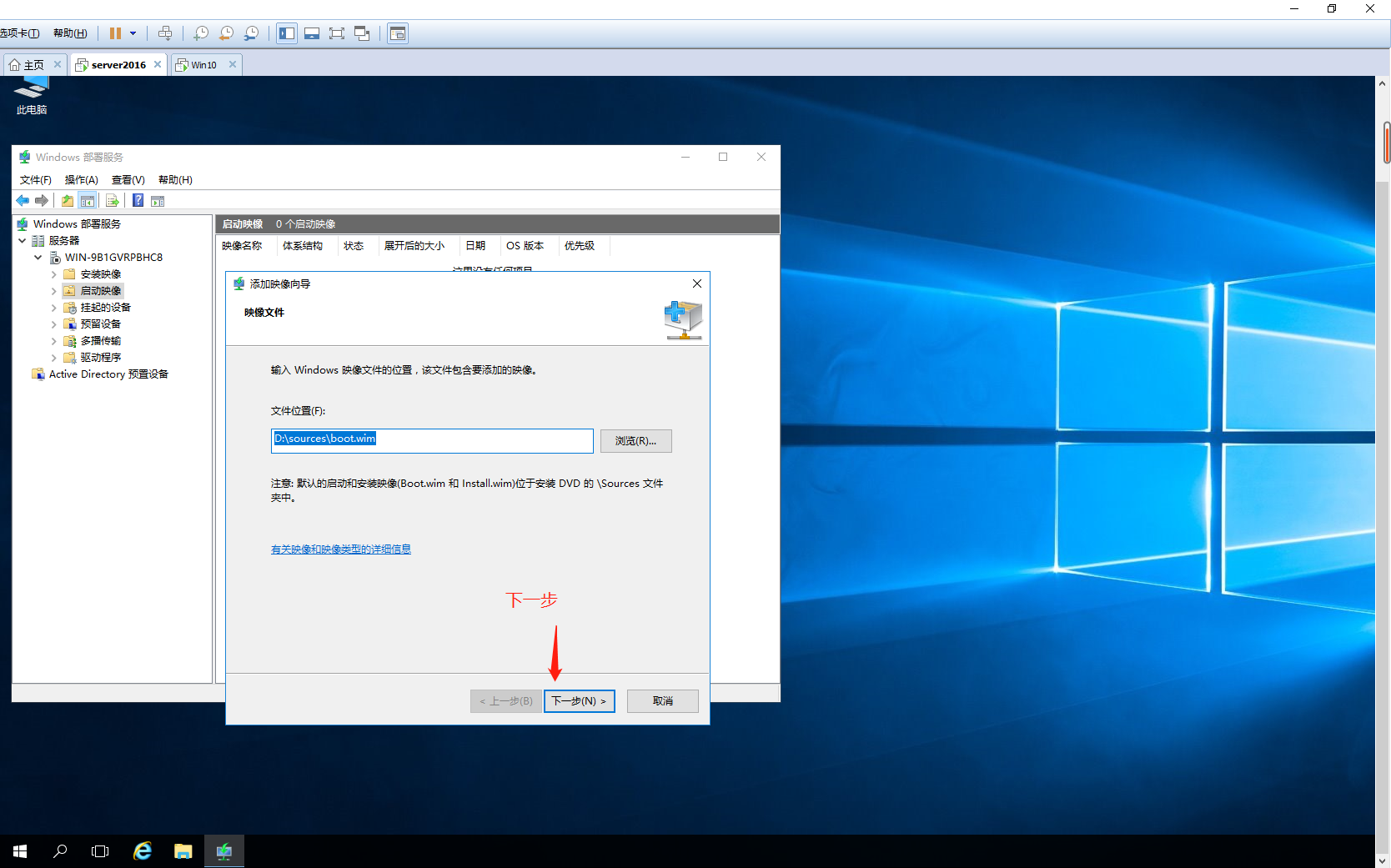Image resolution: width=1391 pixels, height=868 pixels.
Task: Open 查看(V) menu in deployment services
Action: [x=128, y=180]
